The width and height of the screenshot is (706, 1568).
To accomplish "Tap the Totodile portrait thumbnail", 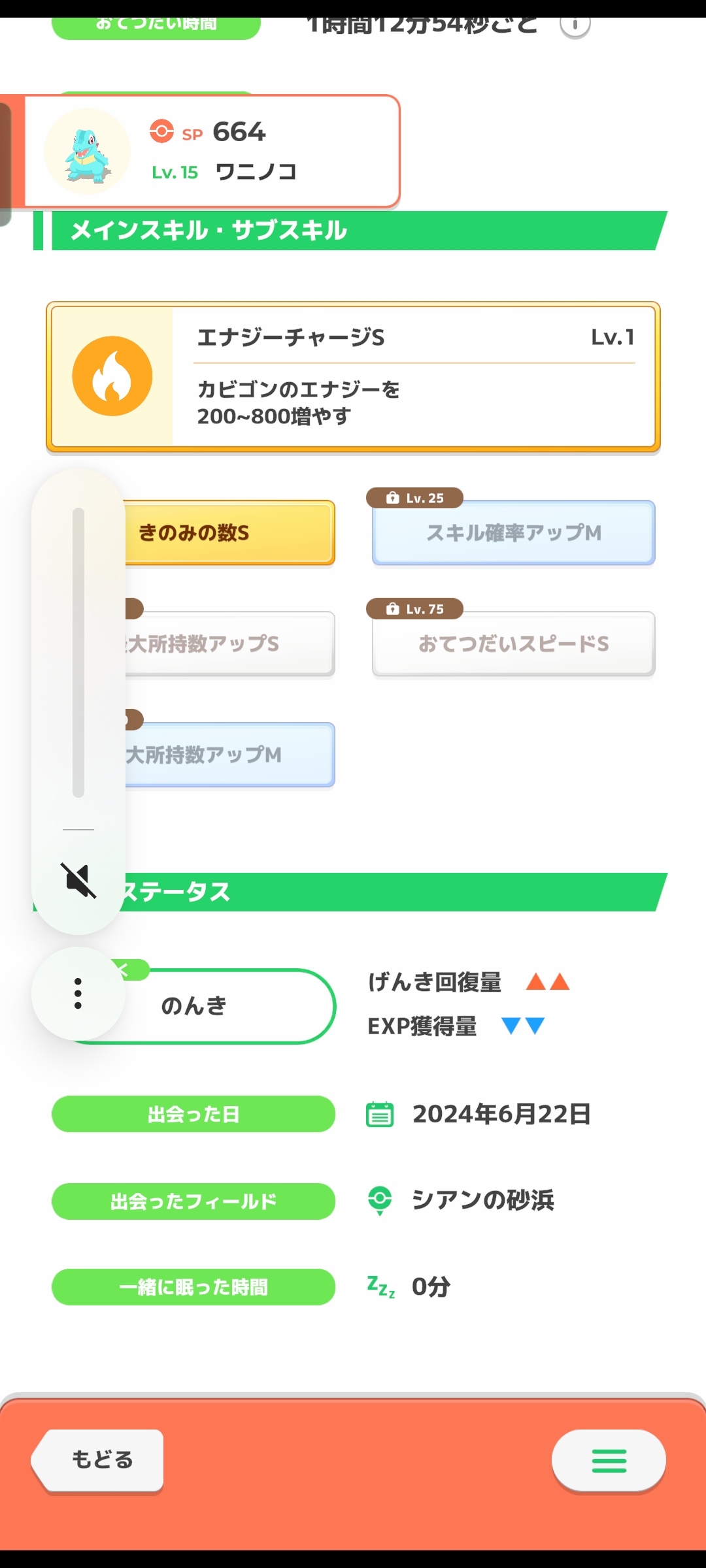I will 87,152.
